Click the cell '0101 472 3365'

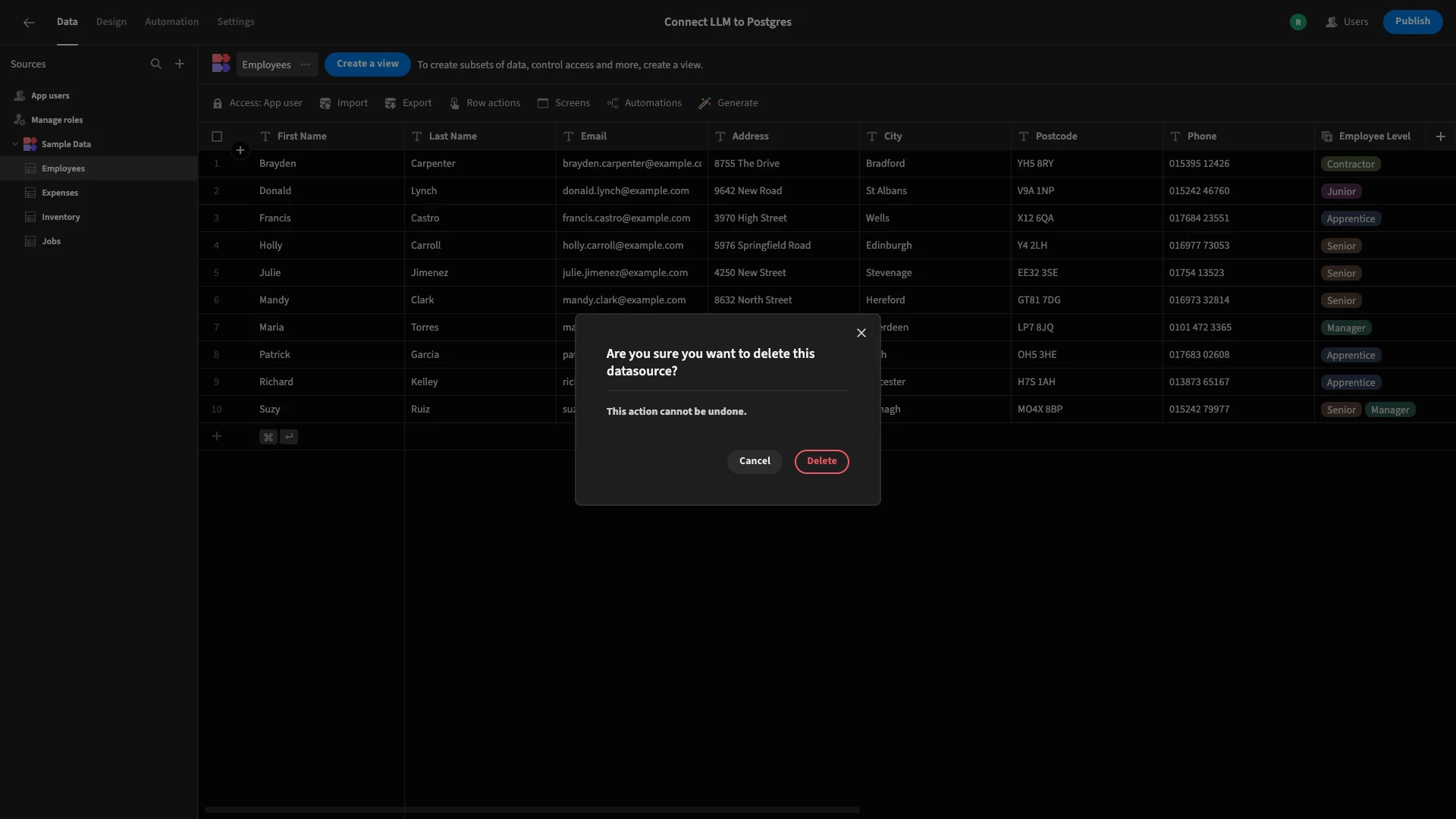pos(1238,328)
